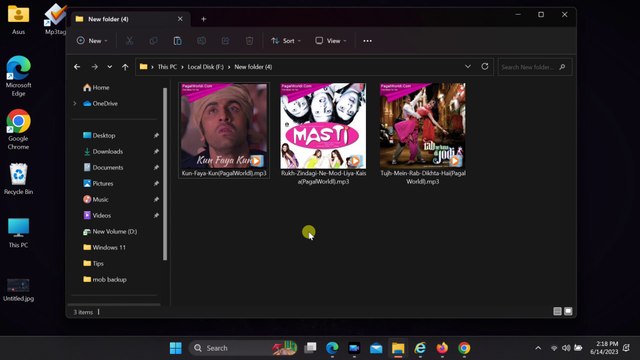Open New Volume (D:) in sidebar
Screen dimensions: 640x360
pos(110,231)
